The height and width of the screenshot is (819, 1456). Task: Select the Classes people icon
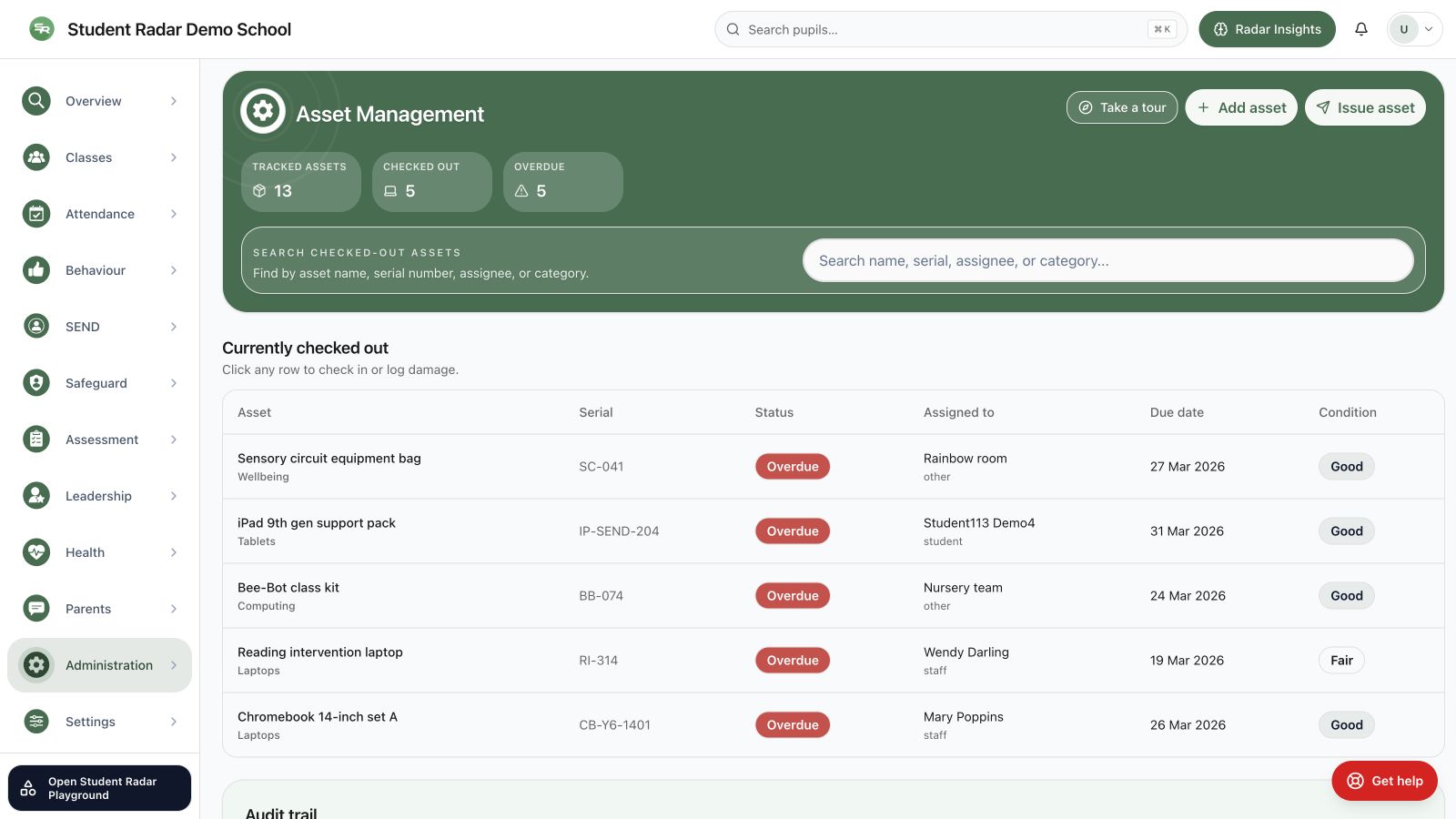(x=36, y=157)
